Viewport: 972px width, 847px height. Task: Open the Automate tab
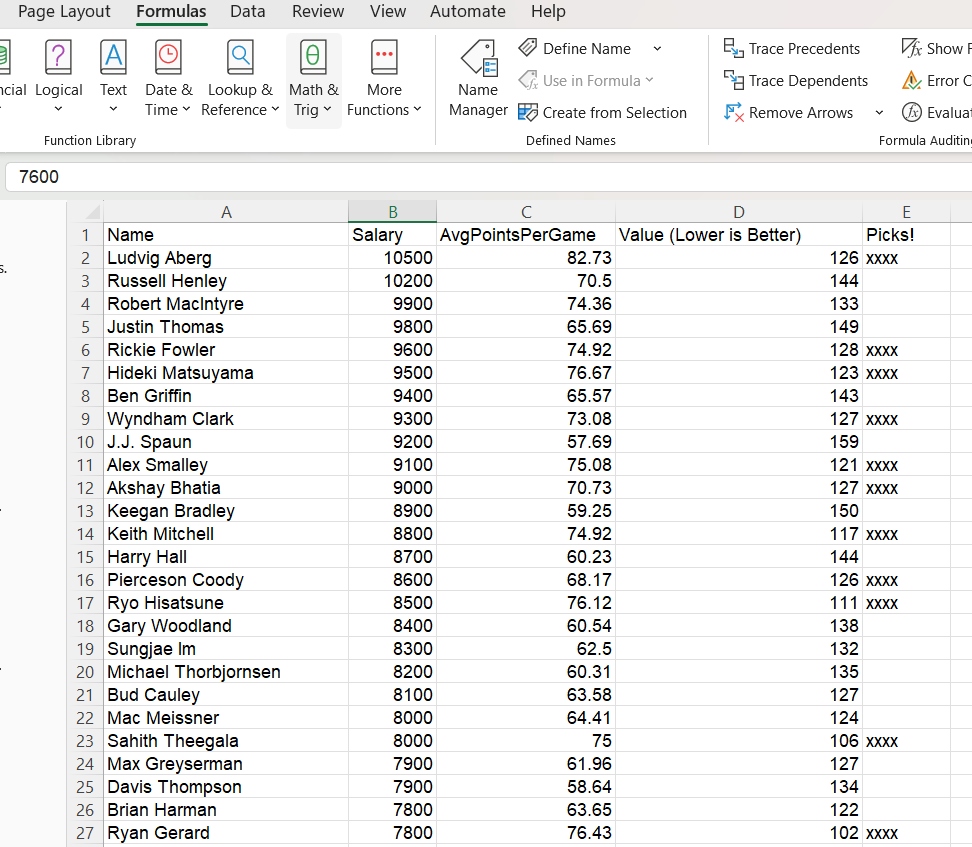tap(468, 11)
